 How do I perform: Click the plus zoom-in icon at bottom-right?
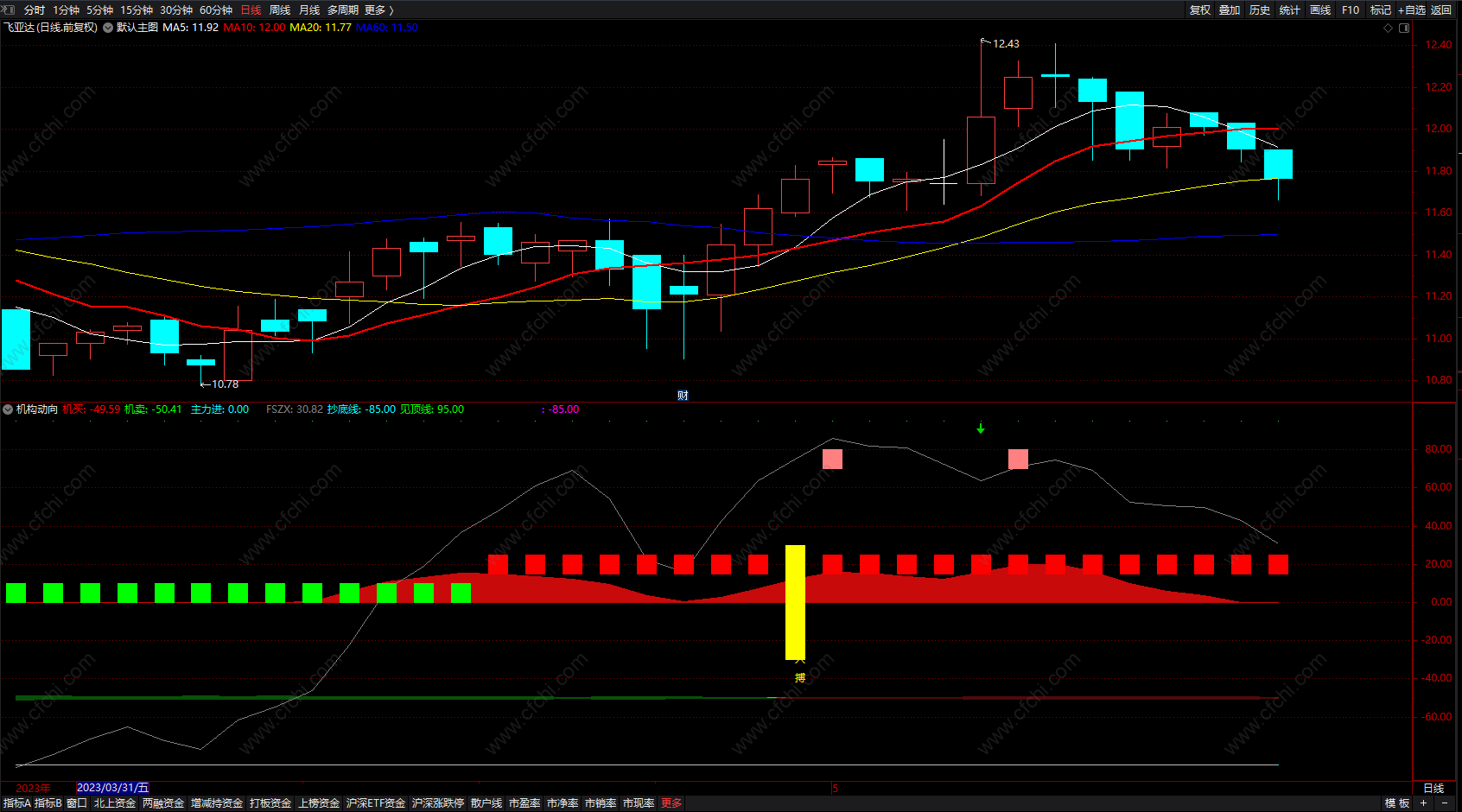tap(1423, 803)
